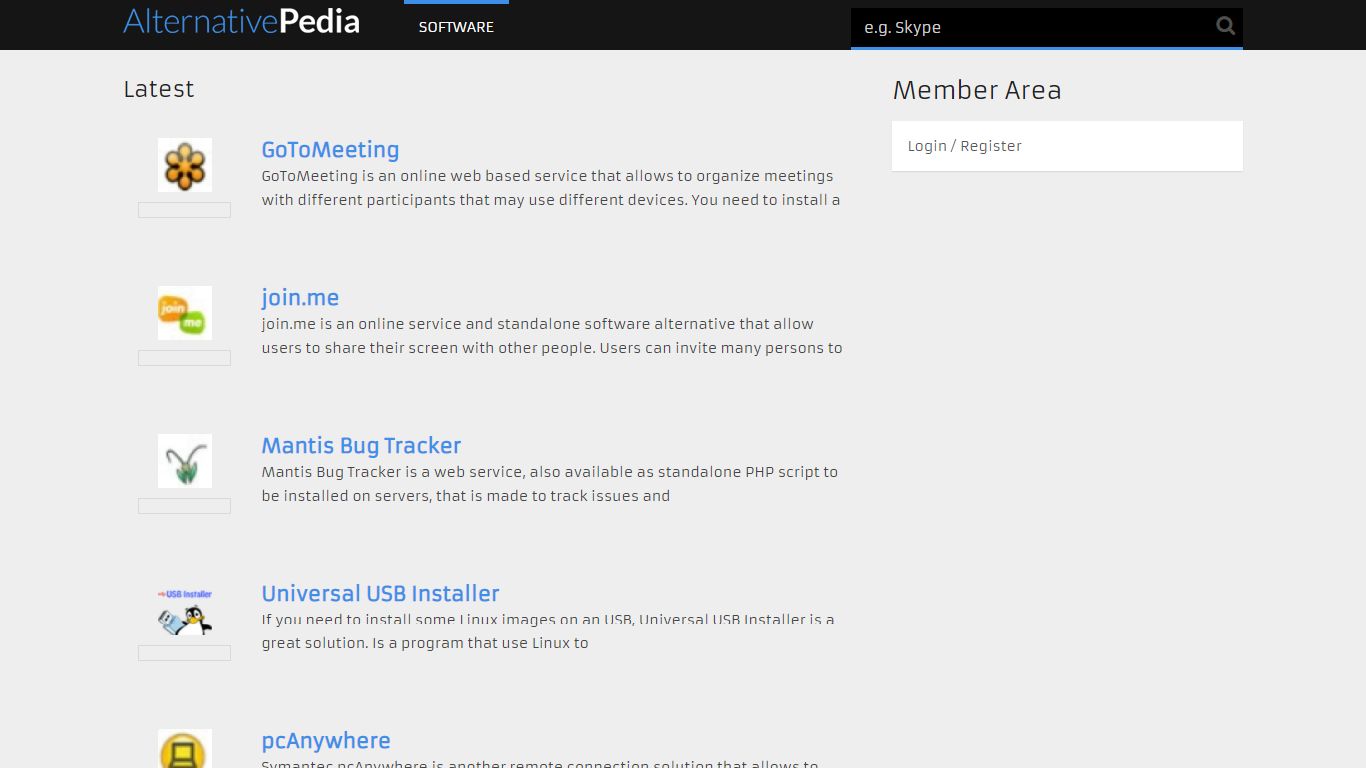Click the join.me logo icon
The width and height of the screenshot is (1366, 768).
tap(184, 312)
